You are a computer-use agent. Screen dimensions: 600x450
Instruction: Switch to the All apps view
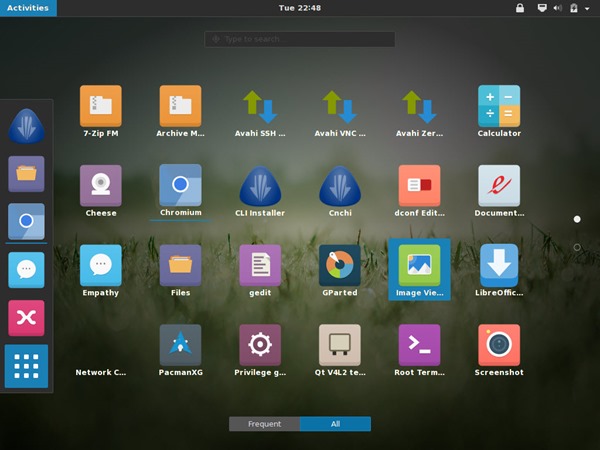(x=336, y=424)
